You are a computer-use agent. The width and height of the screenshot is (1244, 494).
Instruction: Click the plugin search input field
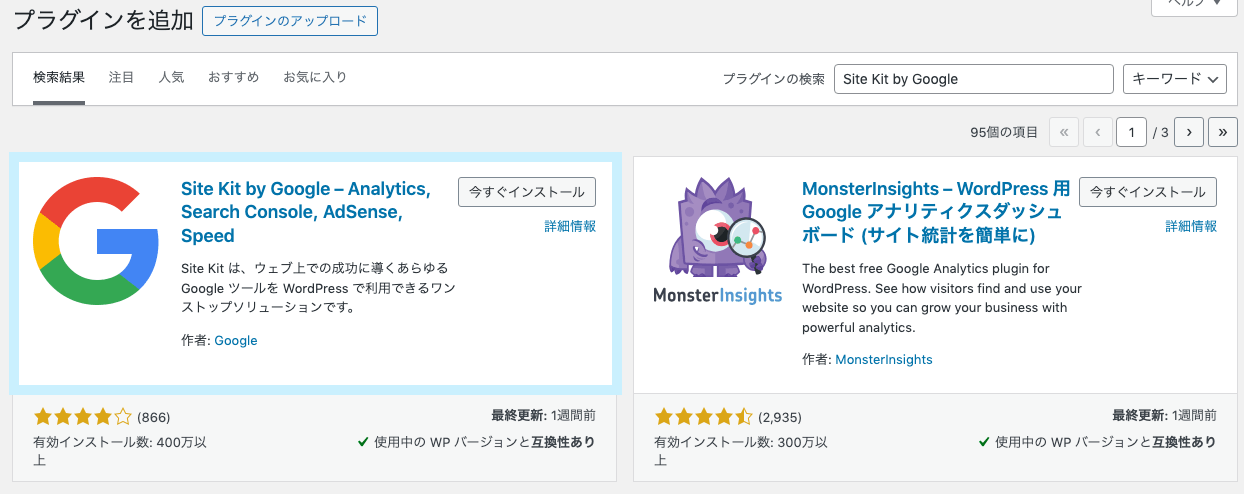click(x=973, y=79)
